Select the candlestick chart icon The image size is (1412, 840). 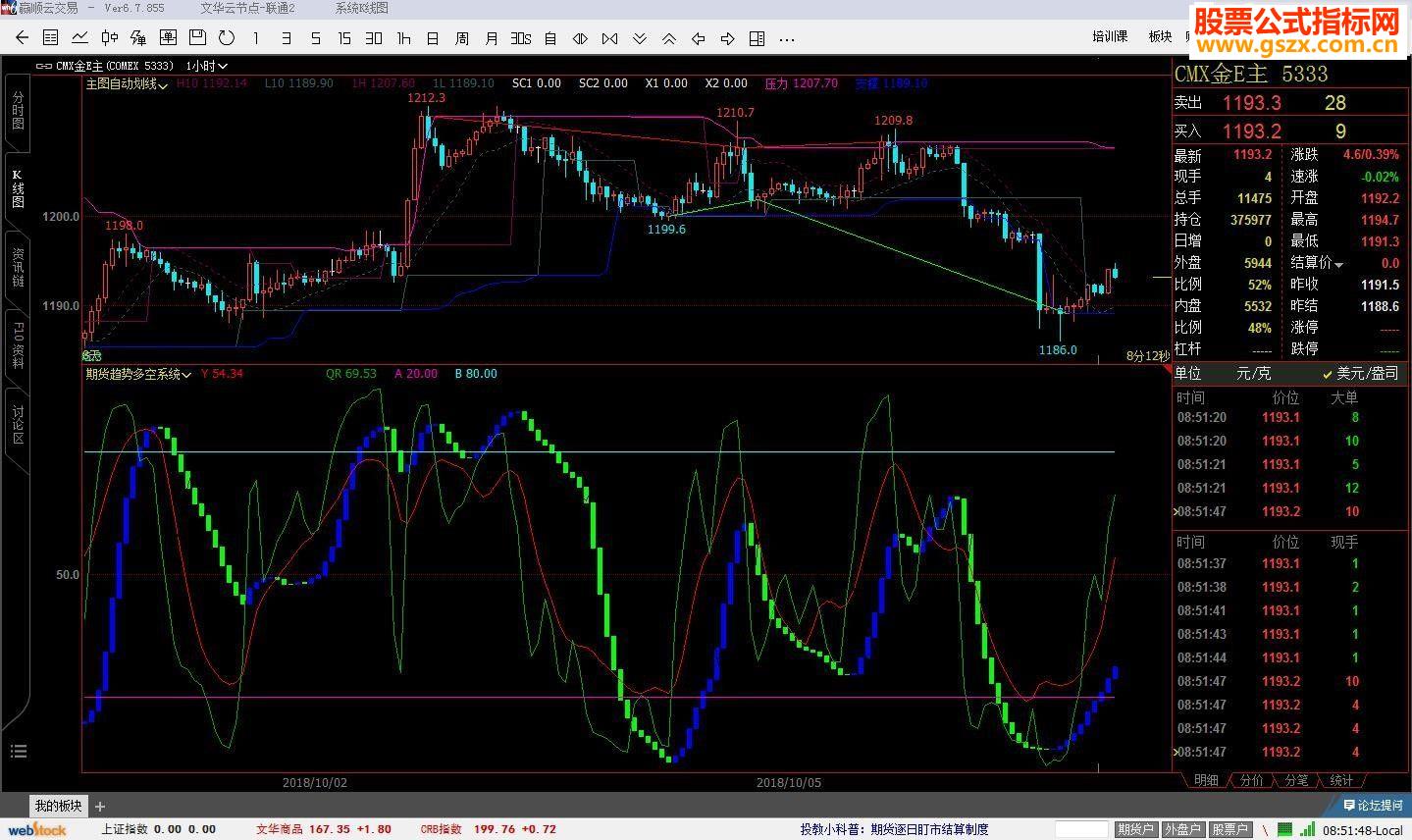[109, 38]
